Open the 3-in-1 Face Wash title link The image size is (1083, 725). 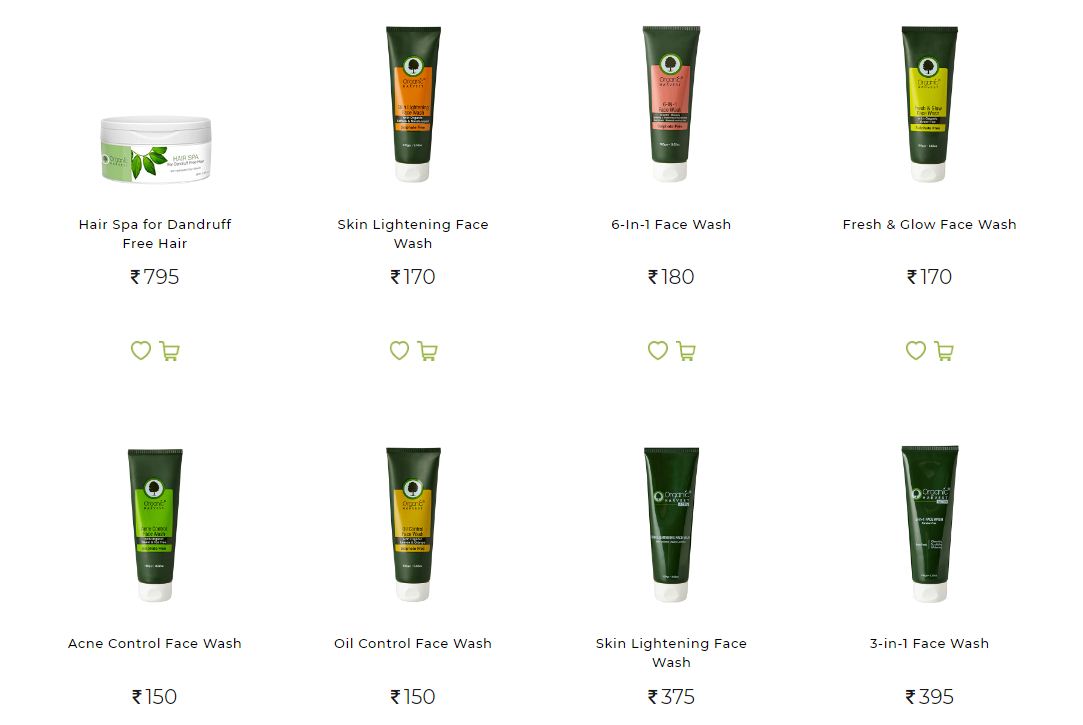(x=930, y=644)
